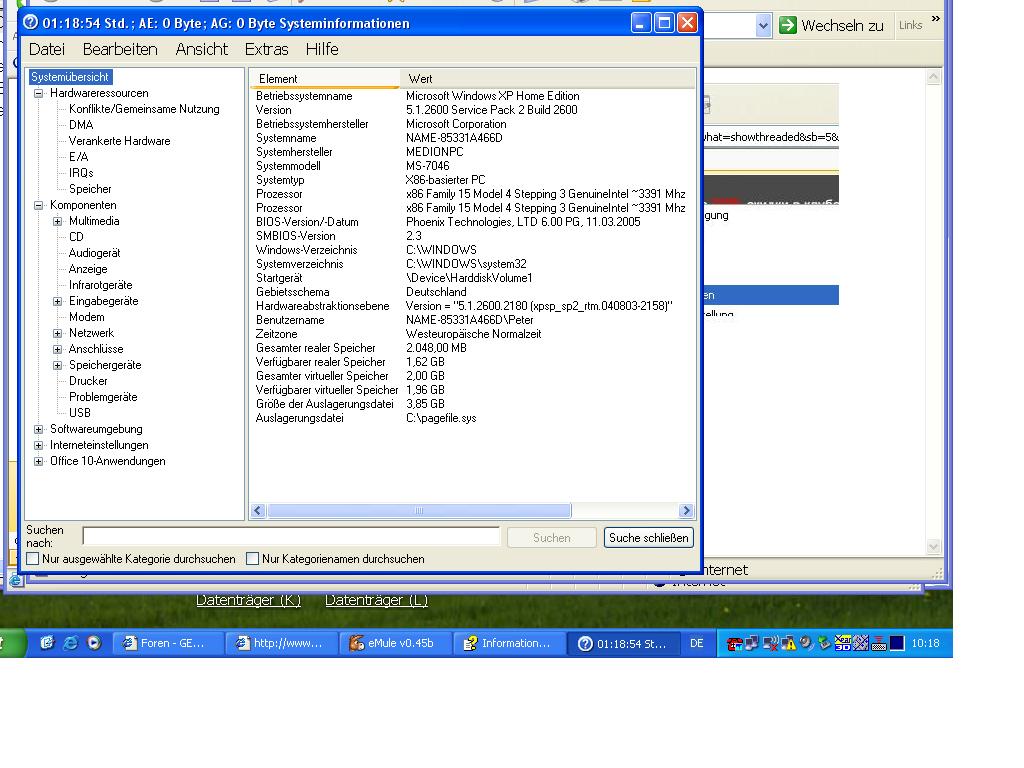Select 'Verankerte Hardware' tree item
The width and height of the screenshot is (1024, 768).
pyautogui.click(x=120, y=141)
